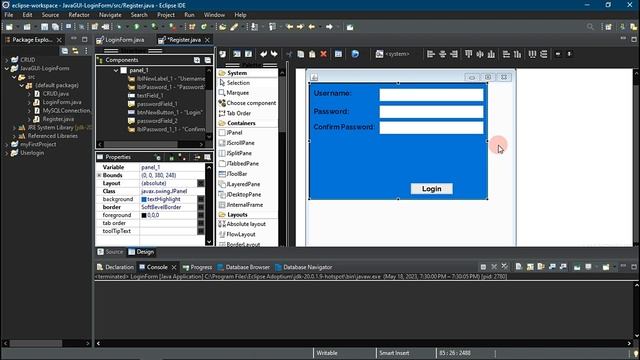Click the Show events icon in Properties header

157,157
